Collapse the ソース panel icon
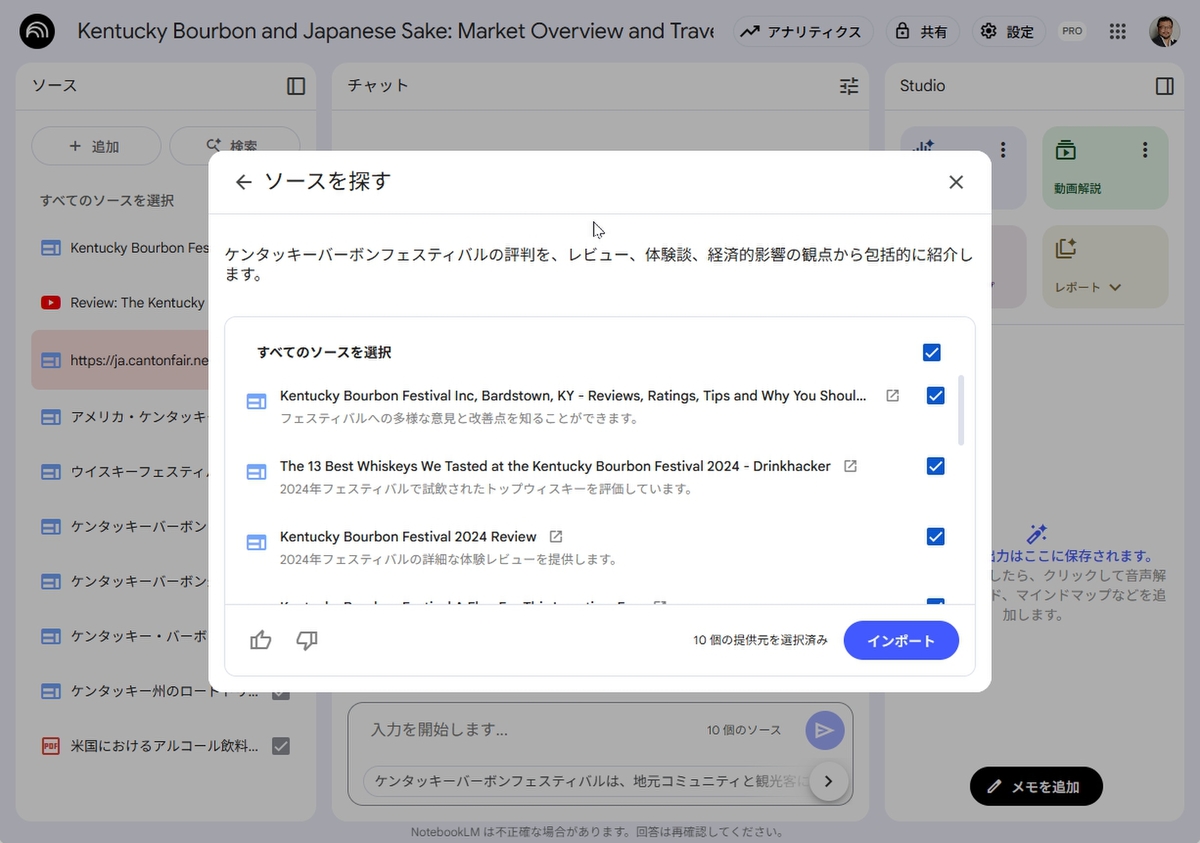Screen dimensions: 1200x843 (296, 86)
